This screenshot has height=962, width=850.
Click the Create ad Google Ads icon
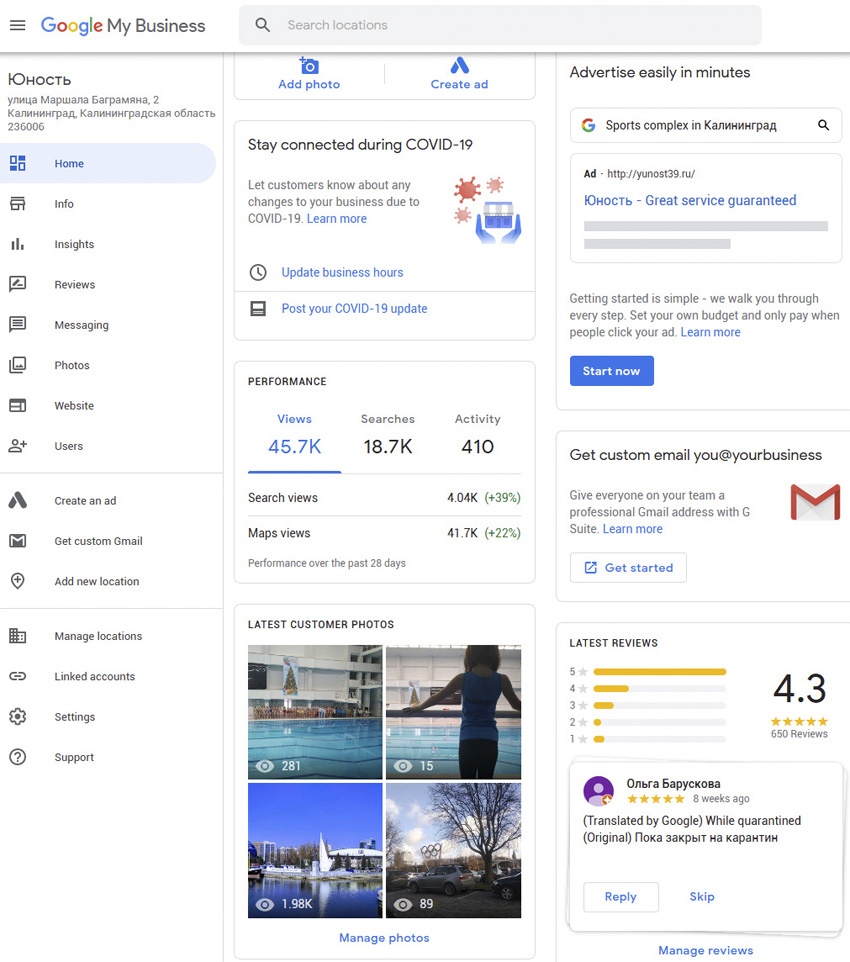(x=459, y=65)
